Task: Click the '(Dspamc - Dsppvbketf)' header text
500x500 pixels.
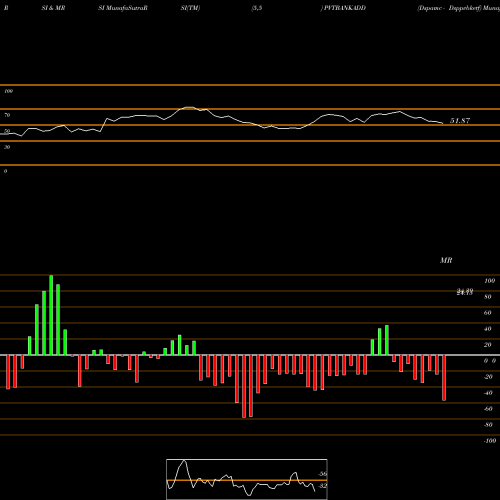Action: point(449,8)
